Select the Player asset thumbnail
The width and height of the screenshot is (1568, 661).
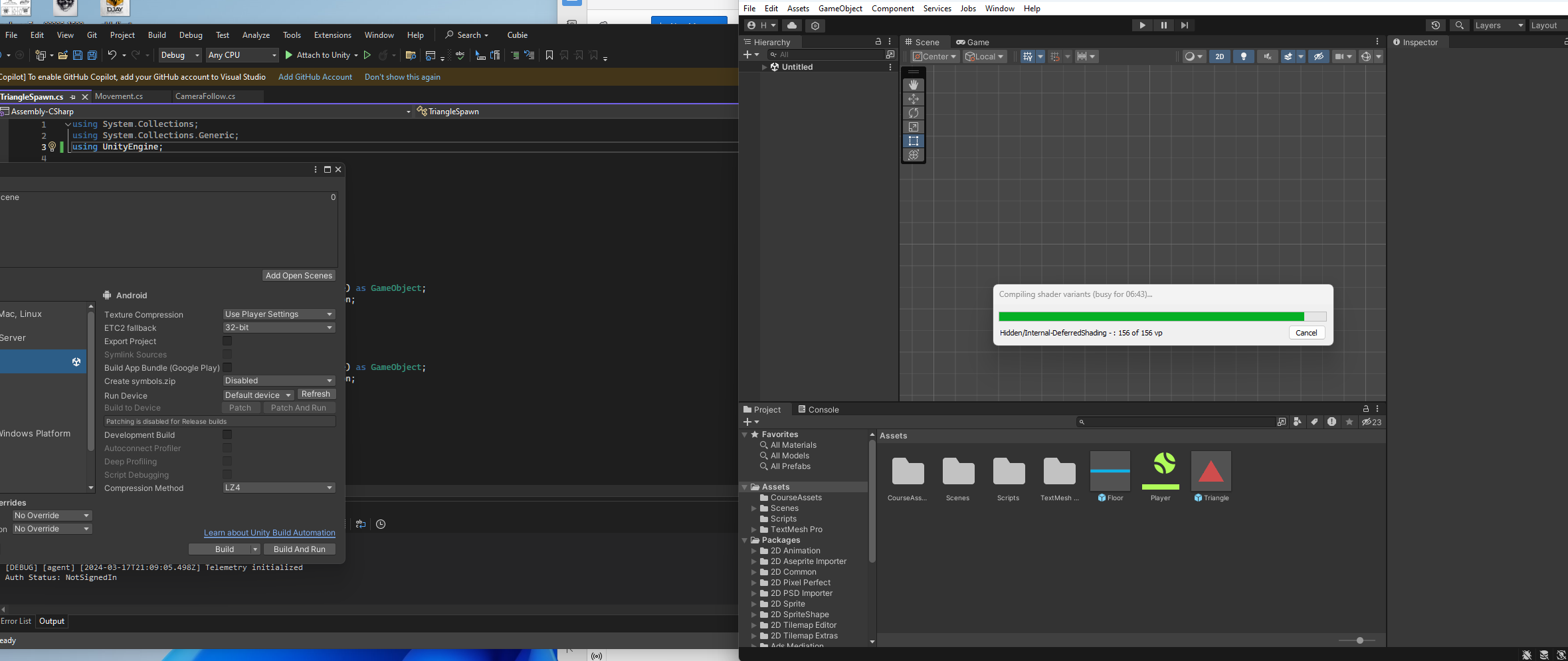point(1161,471)
